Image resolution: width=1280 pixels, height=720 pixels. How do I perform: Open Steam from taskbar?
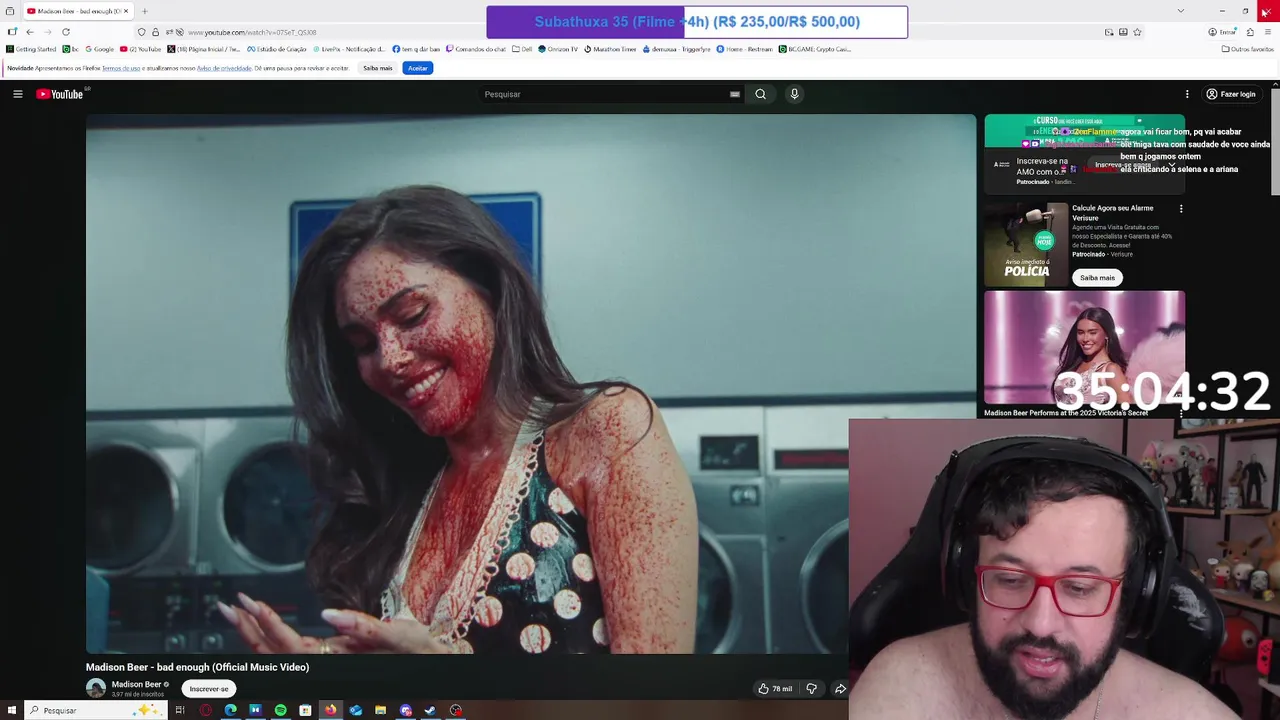[x=430, y=710]
